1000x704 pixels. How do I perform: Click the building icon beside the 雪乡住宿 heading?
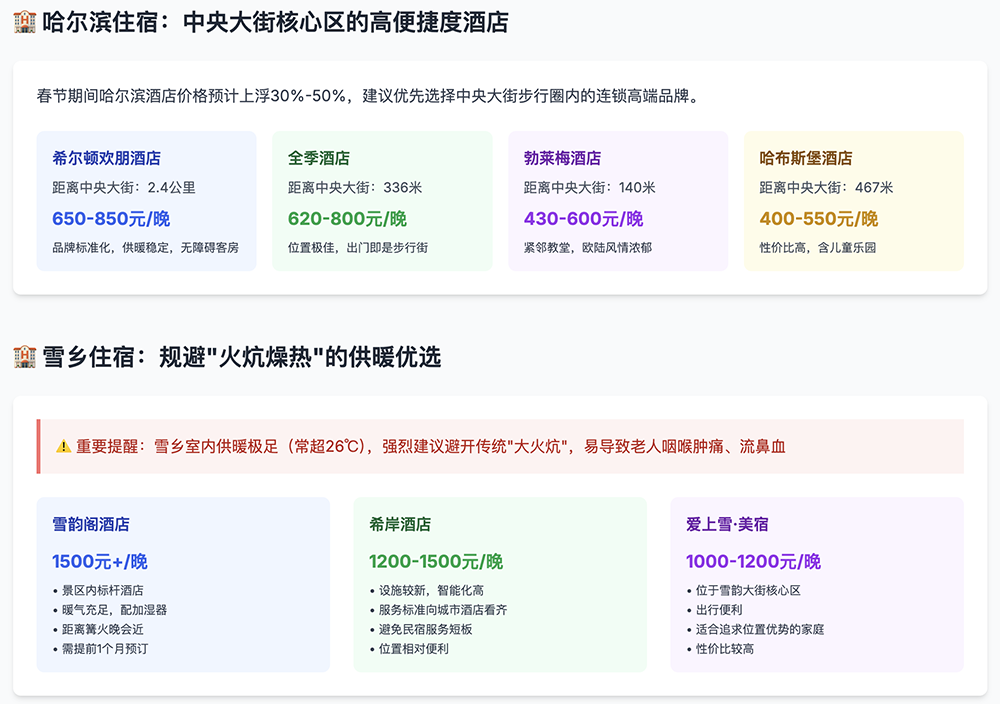[x=23, y=356]
